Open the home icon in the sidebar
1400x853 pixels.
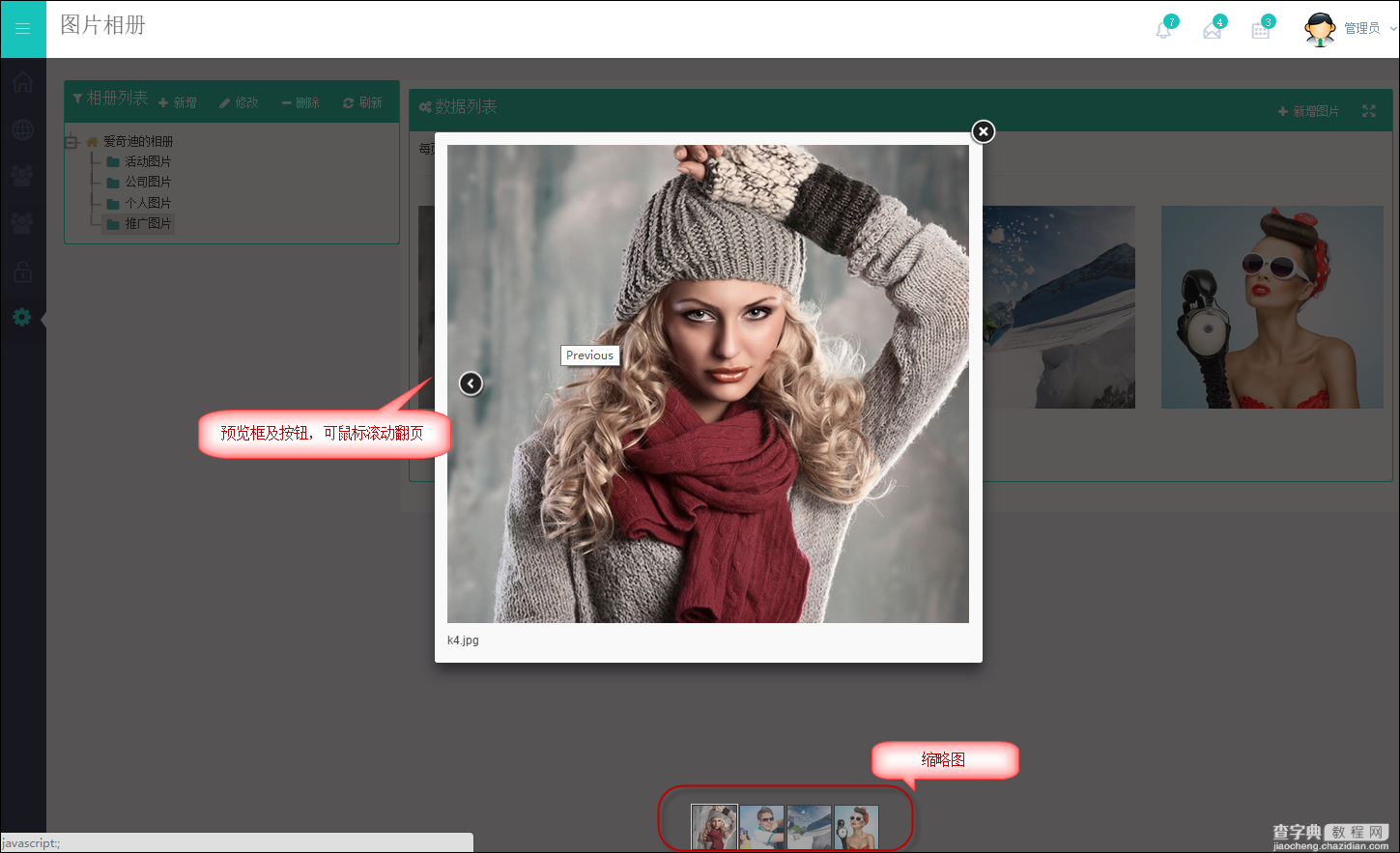22,82
